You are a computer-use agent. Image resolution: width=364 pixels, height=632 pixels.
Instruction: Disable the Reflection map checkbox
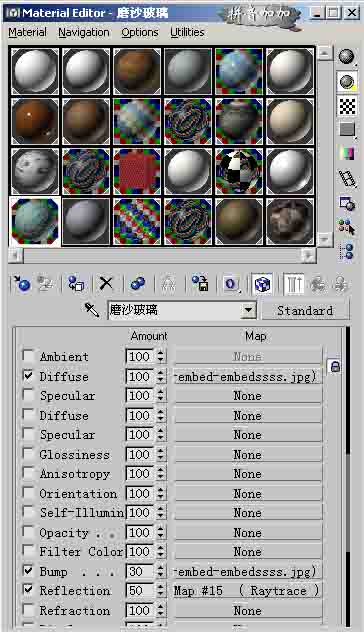[x=28, y=590]
